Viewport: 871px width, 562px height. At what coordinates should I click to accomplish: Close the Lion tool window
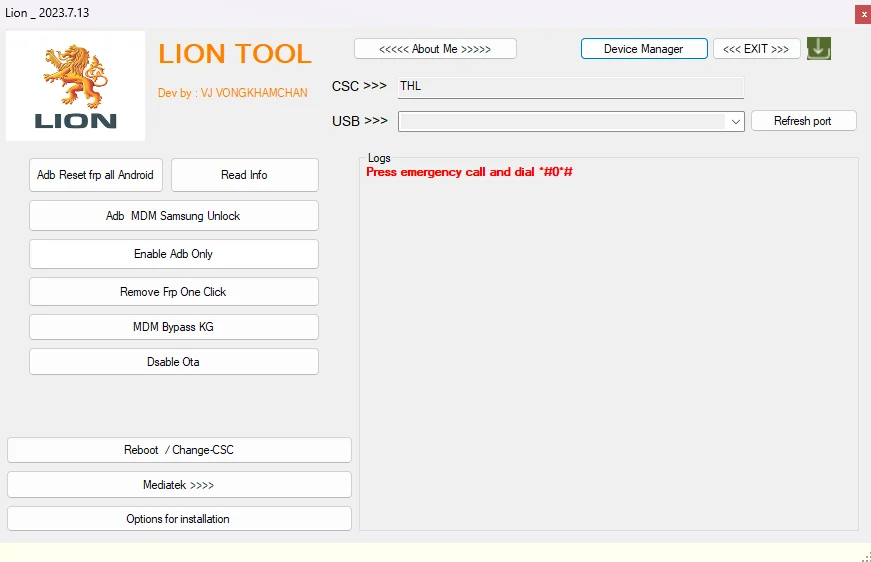[863, 15]
